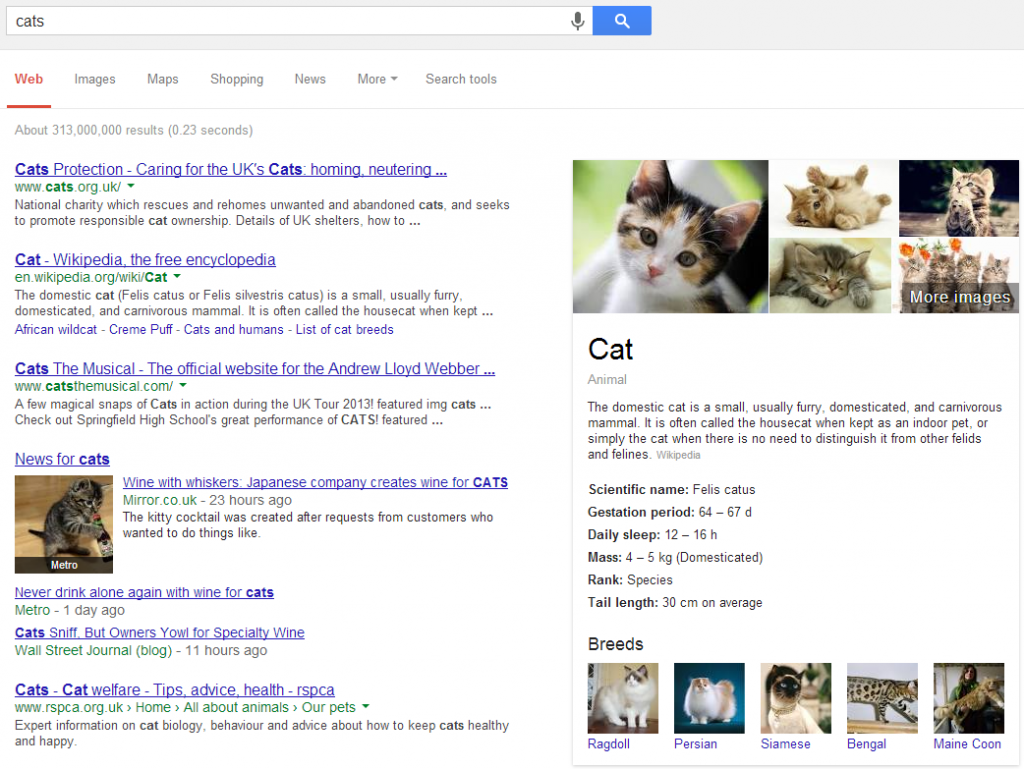Image resolution: width=1024 pixels, height=769 pixels.
Task: Click the Ragdoll breed thumbnail
Action: click(623, 698)
